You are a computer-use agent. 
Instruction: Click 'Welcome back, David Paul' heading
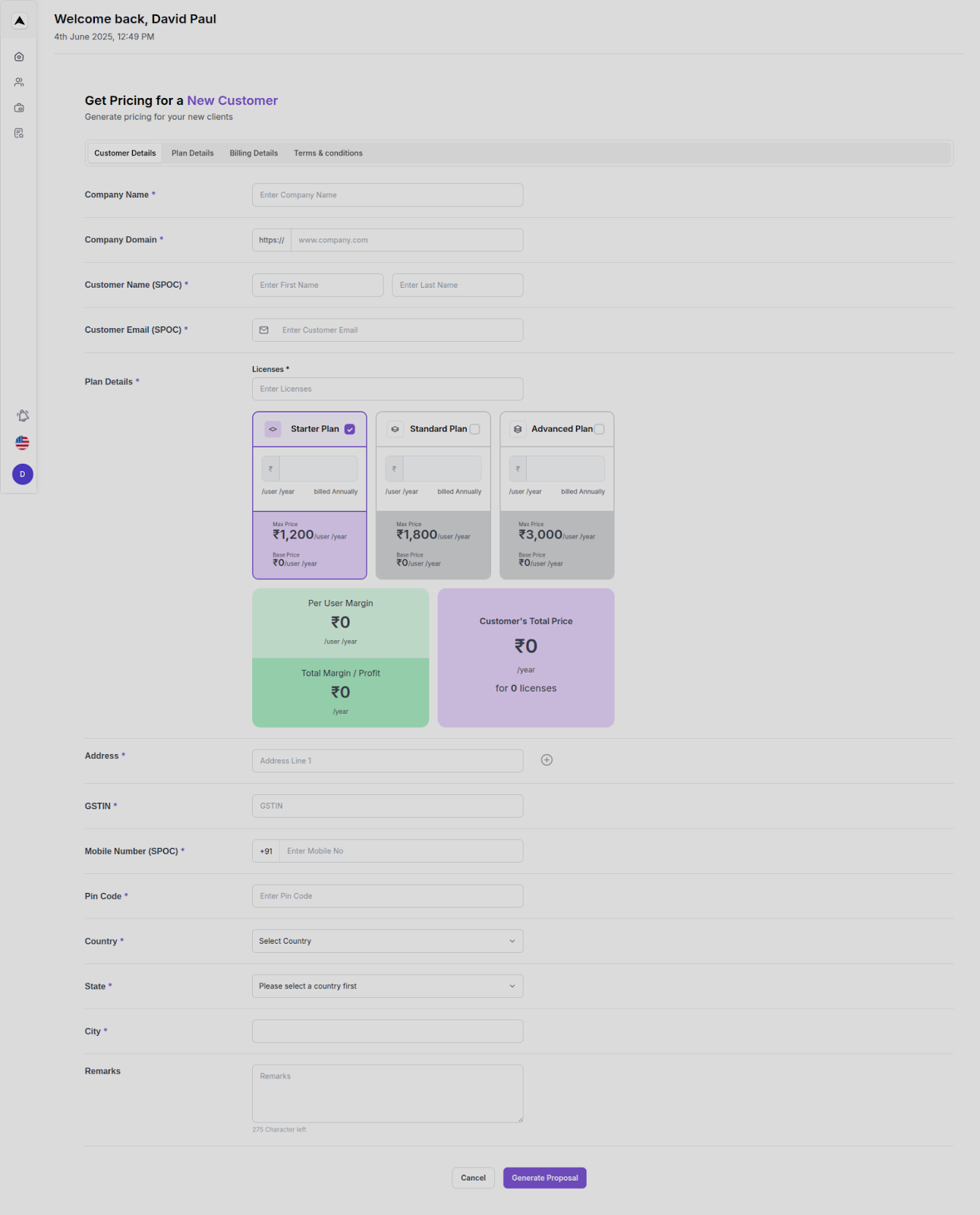pos(135,19)
